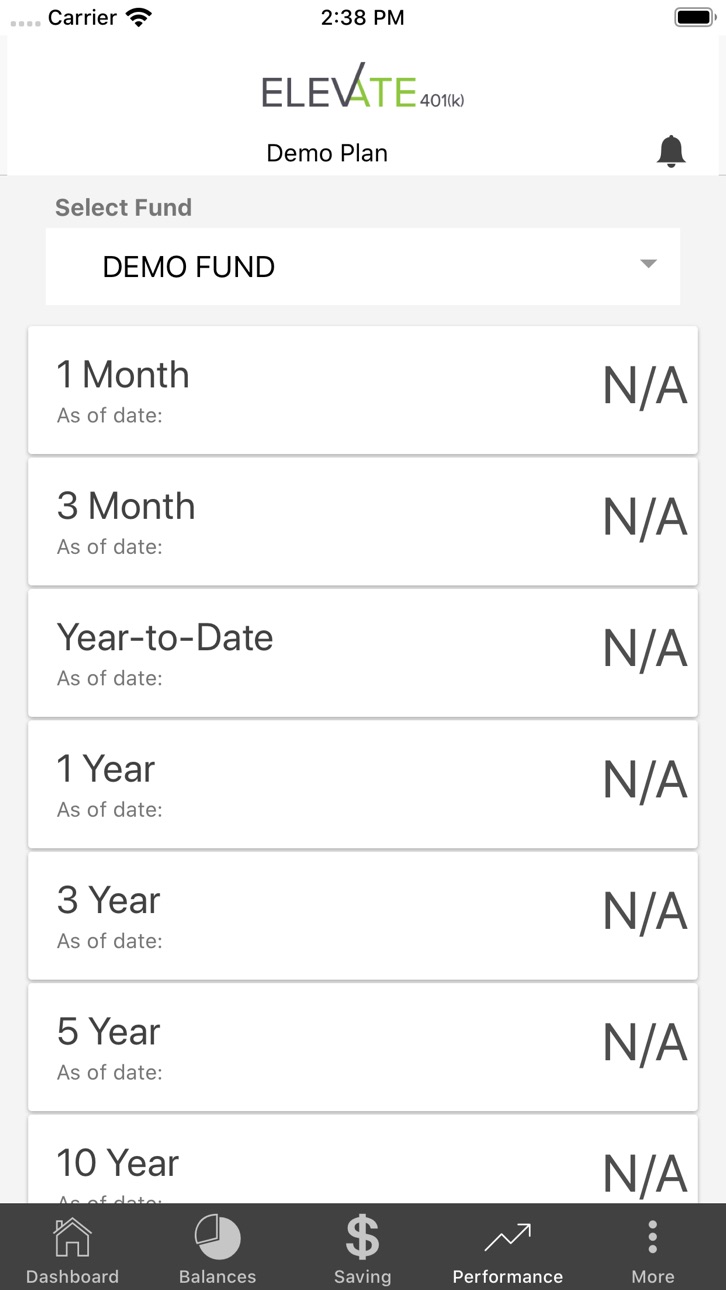
Task: Open notifications bell icon
Action: 671,151
